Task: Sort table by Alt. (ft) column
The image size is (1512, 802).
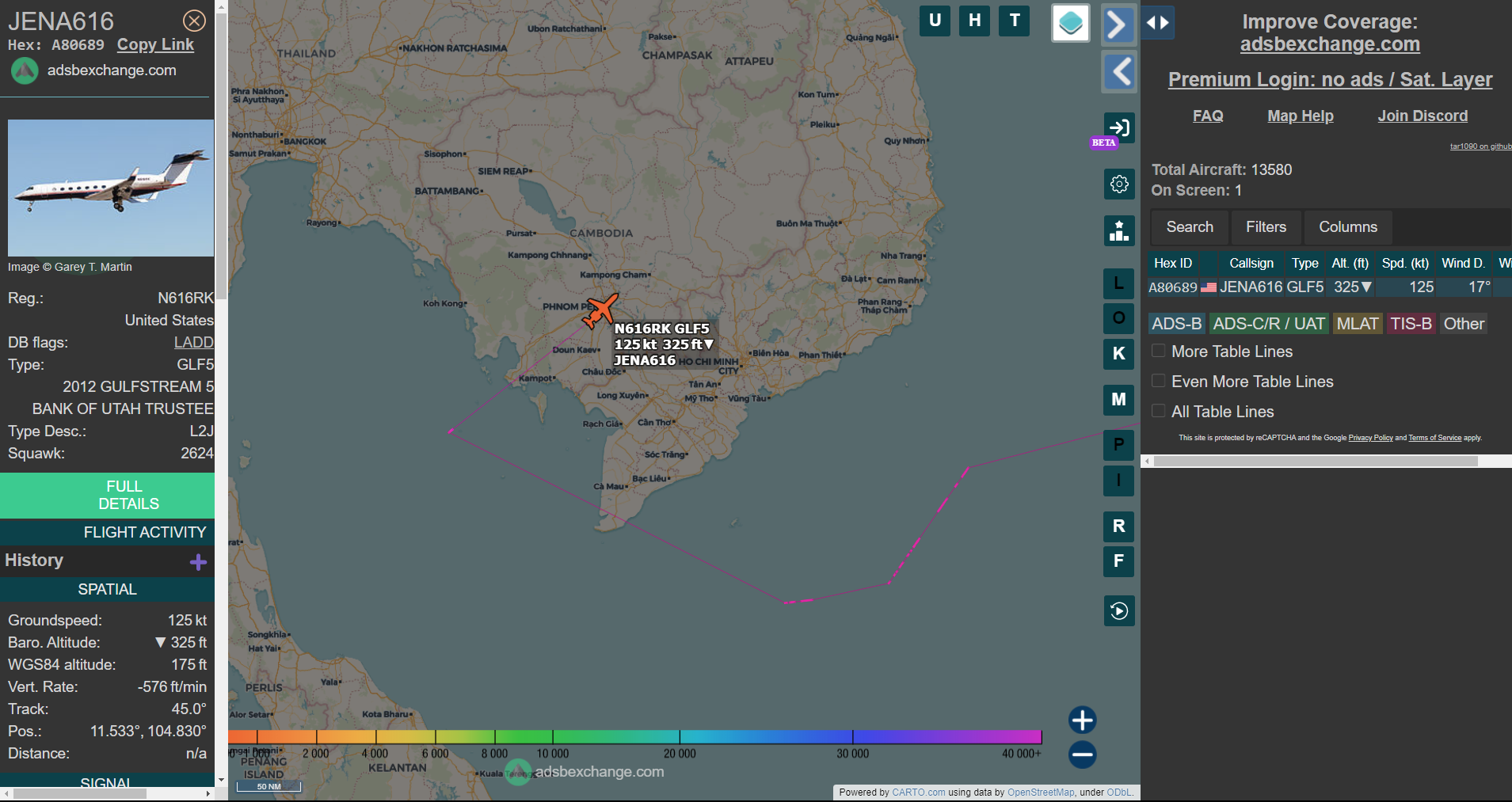Action: (x=1350, y=263)
